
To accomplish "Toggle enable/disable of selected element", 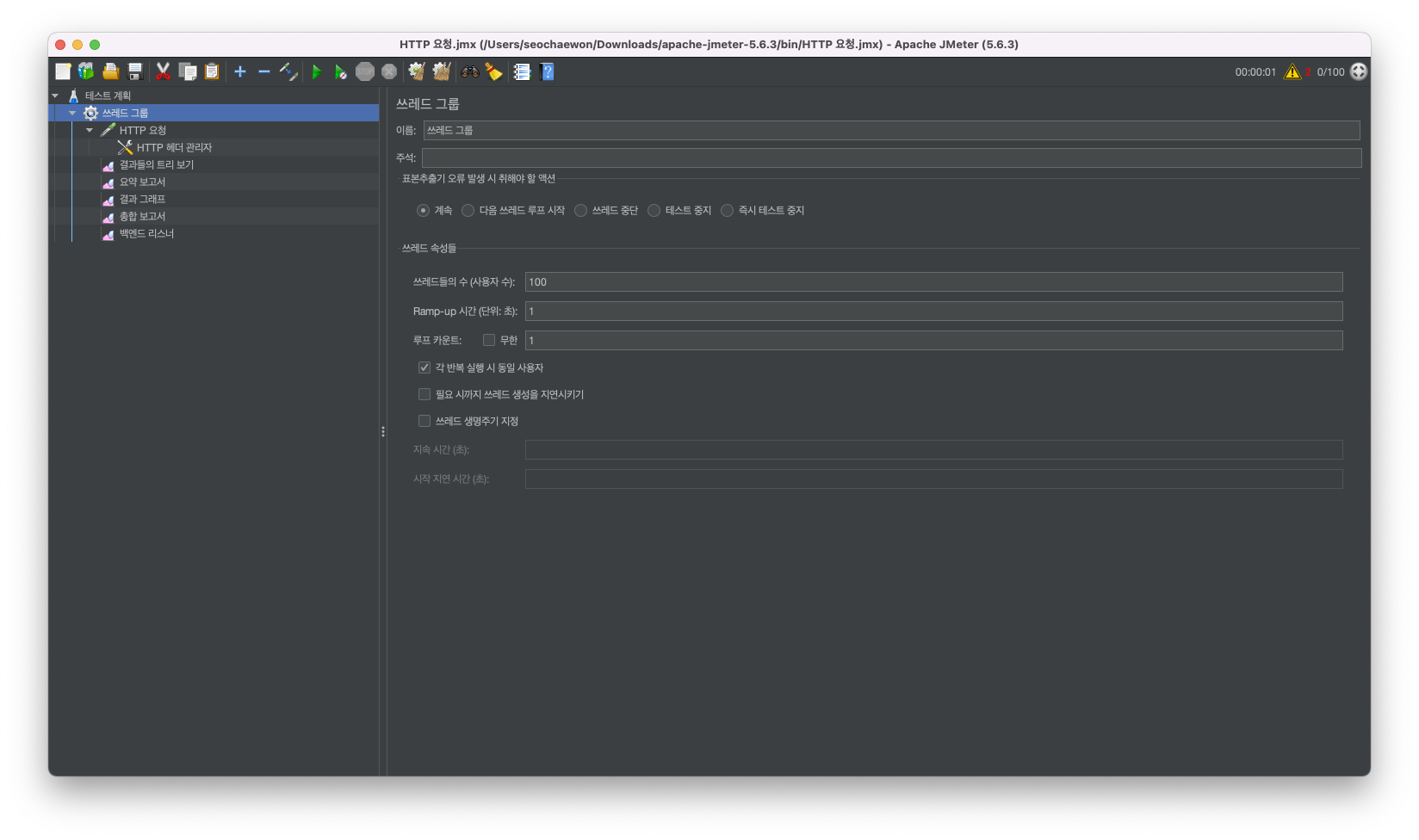I will click(x=288, y=71).
